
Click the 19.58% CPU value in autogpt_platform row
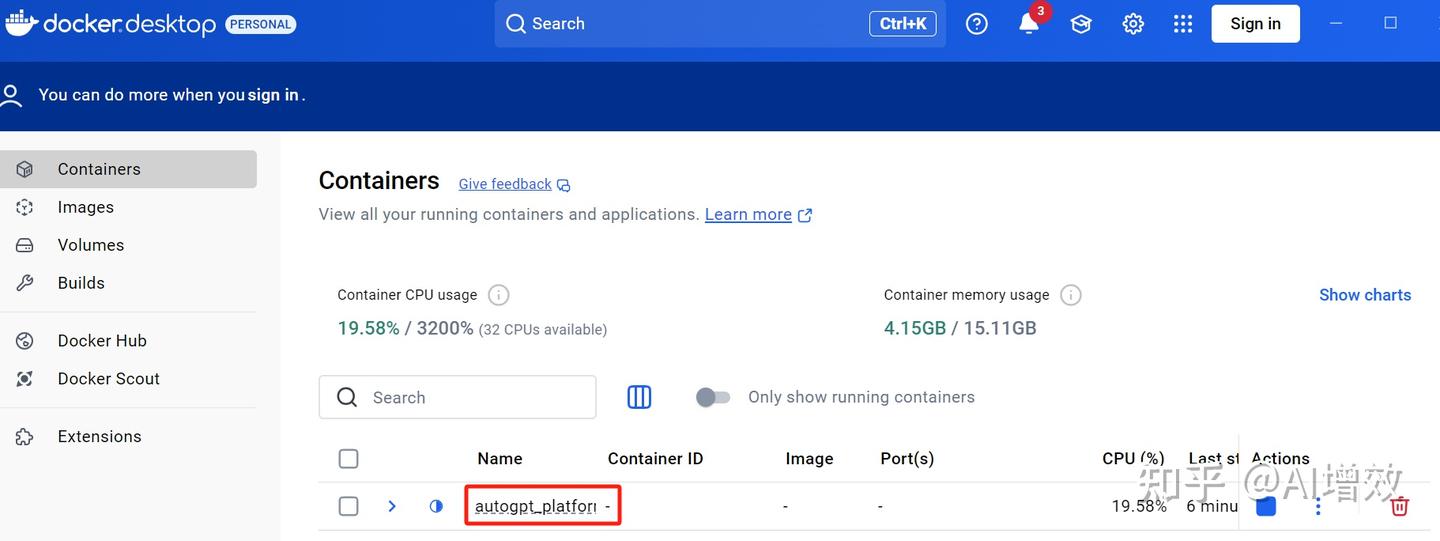1139,506
